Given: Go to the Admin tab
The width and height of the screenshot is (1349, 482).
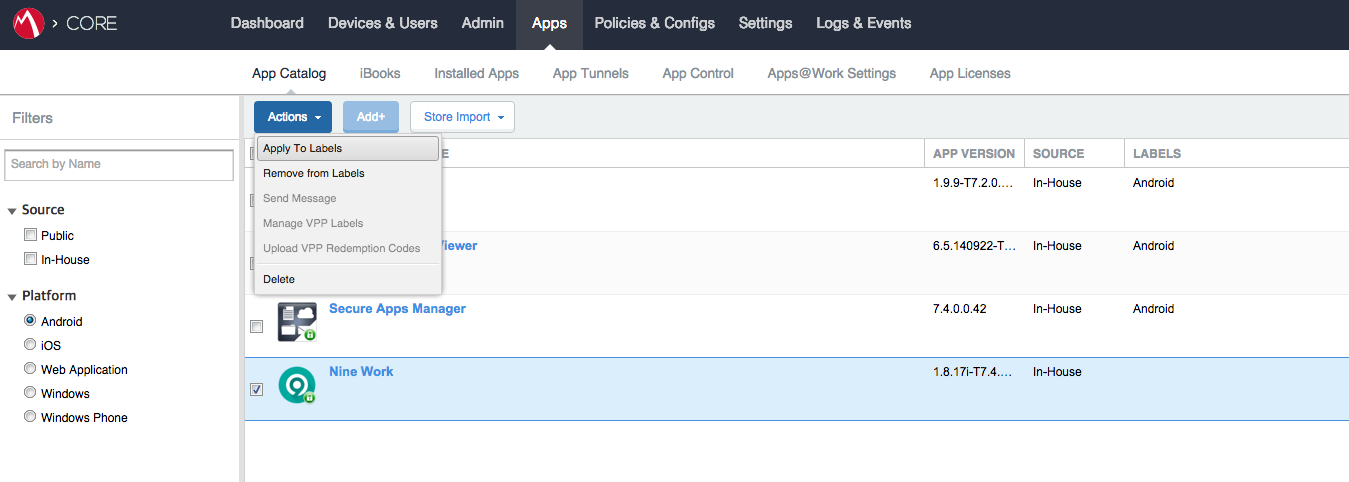Looking at the screenshot, I should (483, 23).
